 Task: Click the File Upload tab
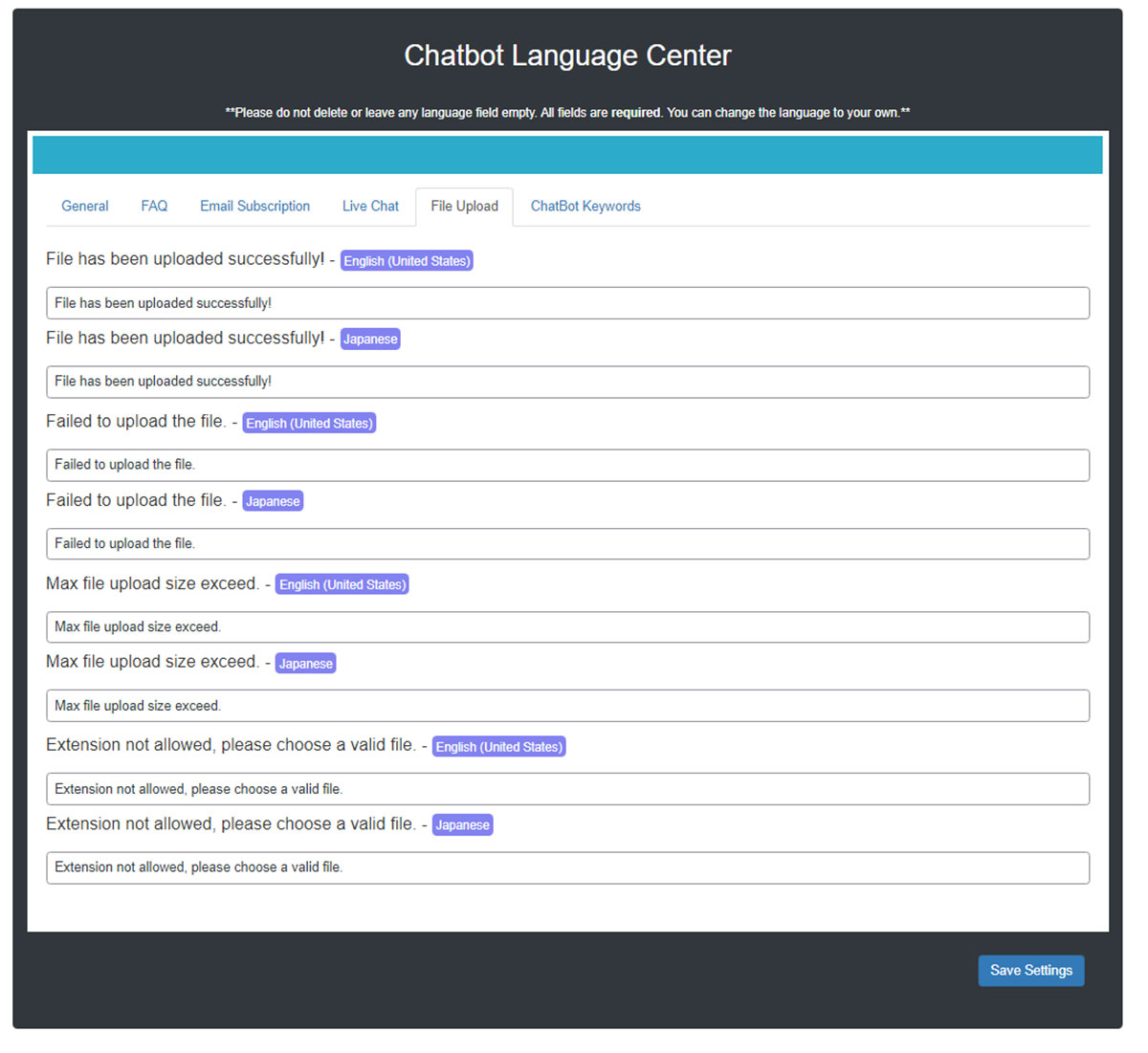pos(464,207)
